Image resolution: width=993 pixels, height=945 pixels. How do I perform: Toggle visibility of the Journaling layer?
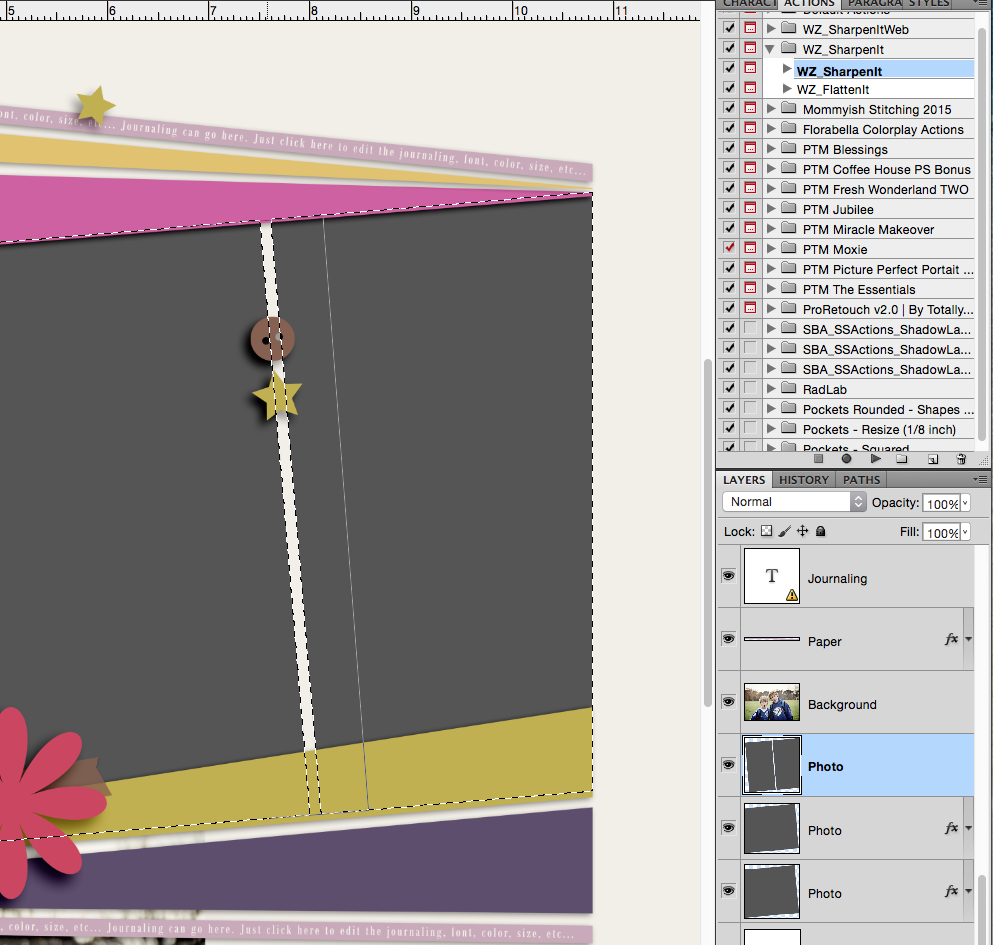click(x=728, y=575)
